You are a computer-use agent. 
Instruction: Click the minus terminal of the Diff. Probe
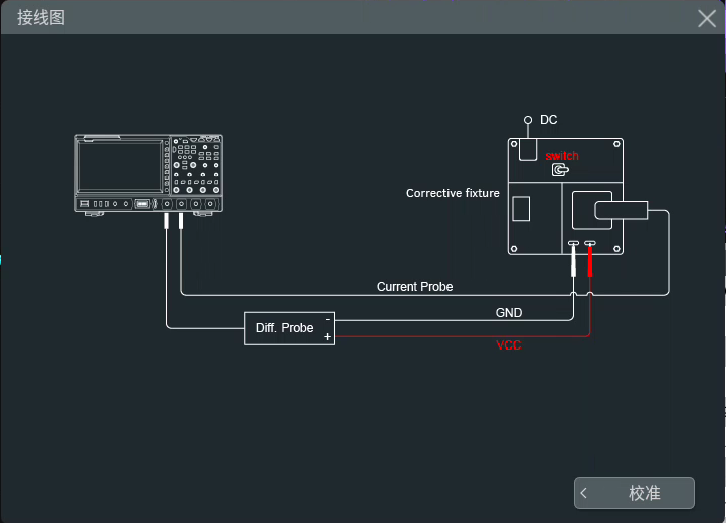pyautogui.click(x=327, y=319)
